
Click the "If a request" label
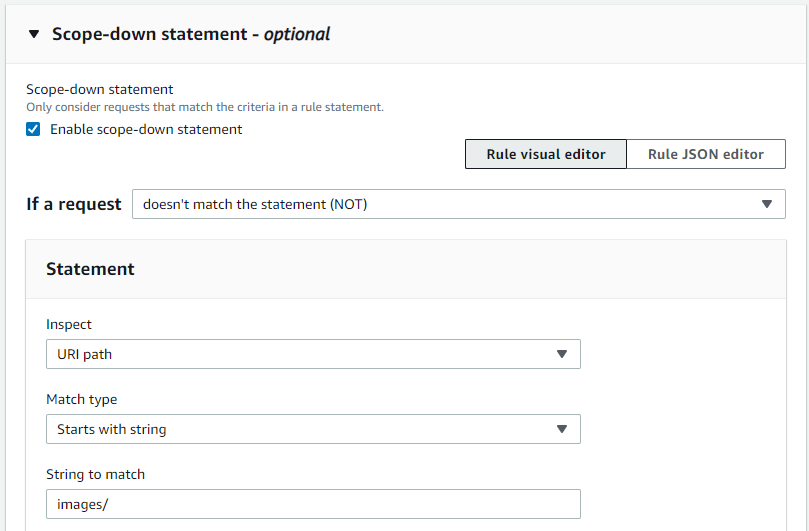[74, 204]
